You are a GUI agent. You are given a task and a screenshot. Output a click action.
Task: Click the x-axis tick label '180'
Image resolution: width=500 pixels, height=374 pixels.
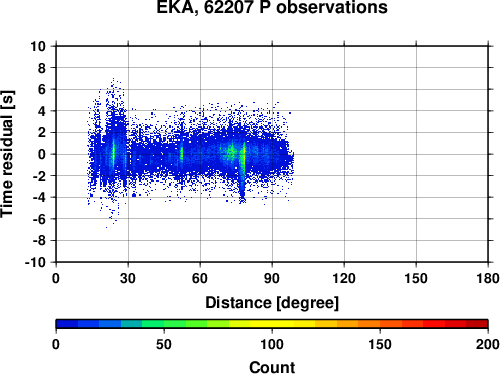coord(488,278)
